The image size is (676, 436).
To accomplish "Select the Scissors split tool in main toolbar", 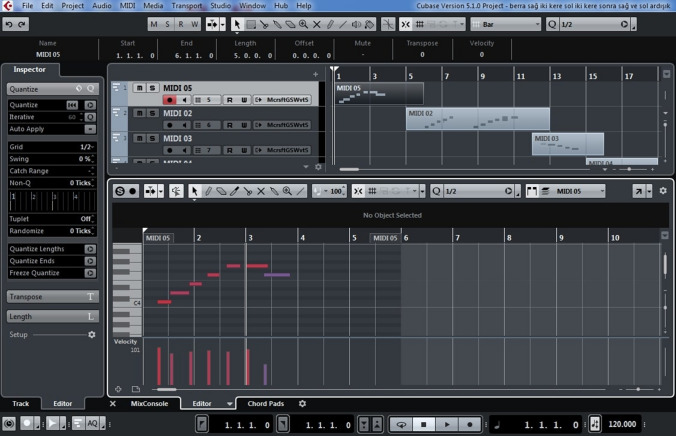I will [x=264, y=25].
